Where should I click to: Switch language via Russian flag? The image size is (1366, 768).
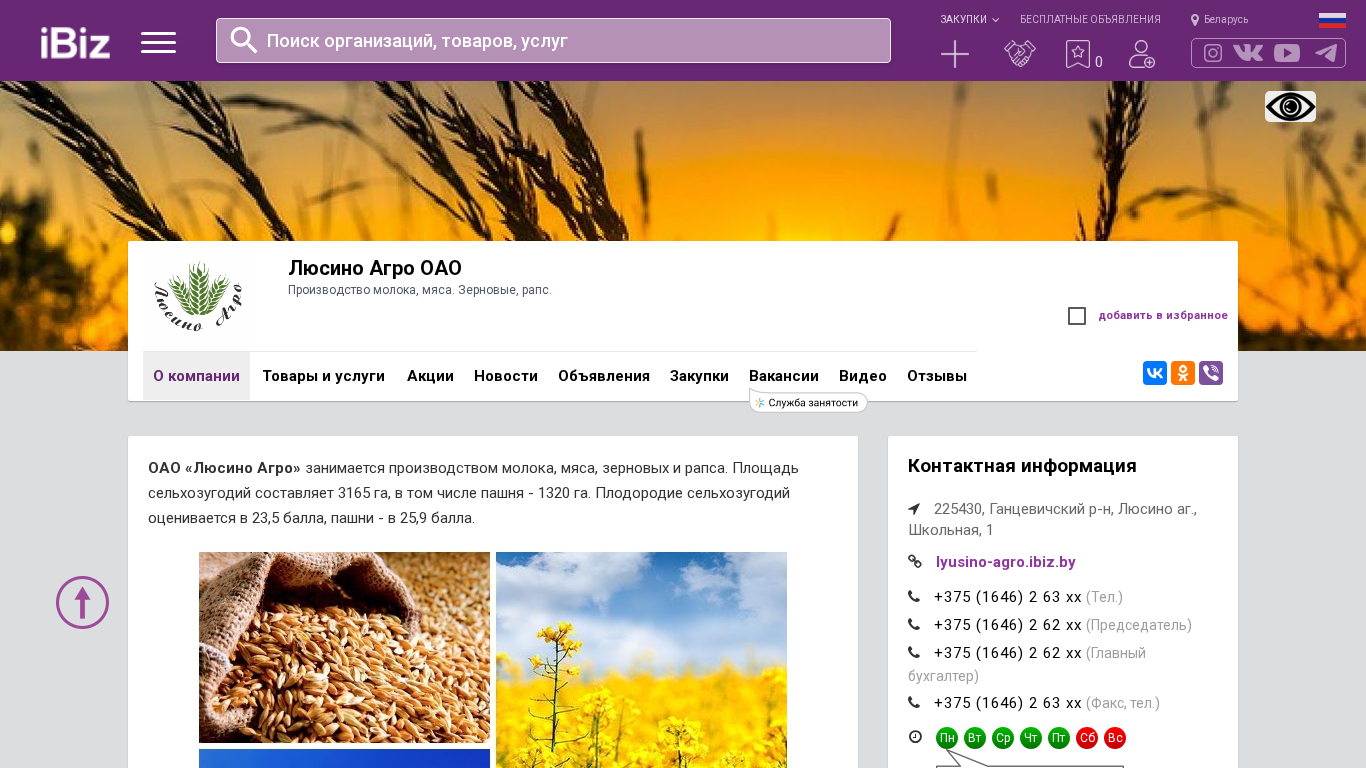1332,20
